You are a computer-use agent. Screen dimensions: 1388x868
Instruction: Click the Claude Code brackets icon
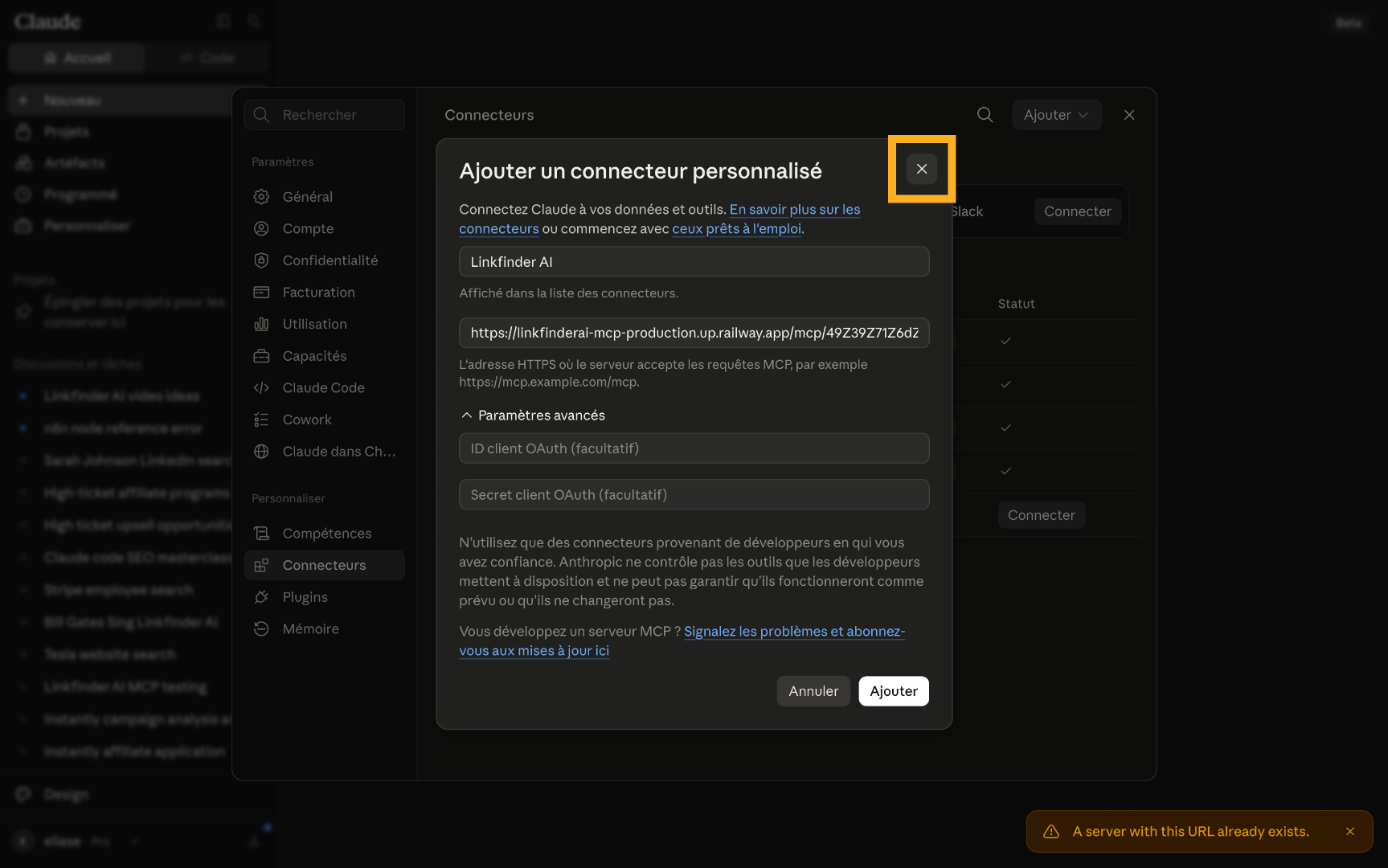pos(261,387)
